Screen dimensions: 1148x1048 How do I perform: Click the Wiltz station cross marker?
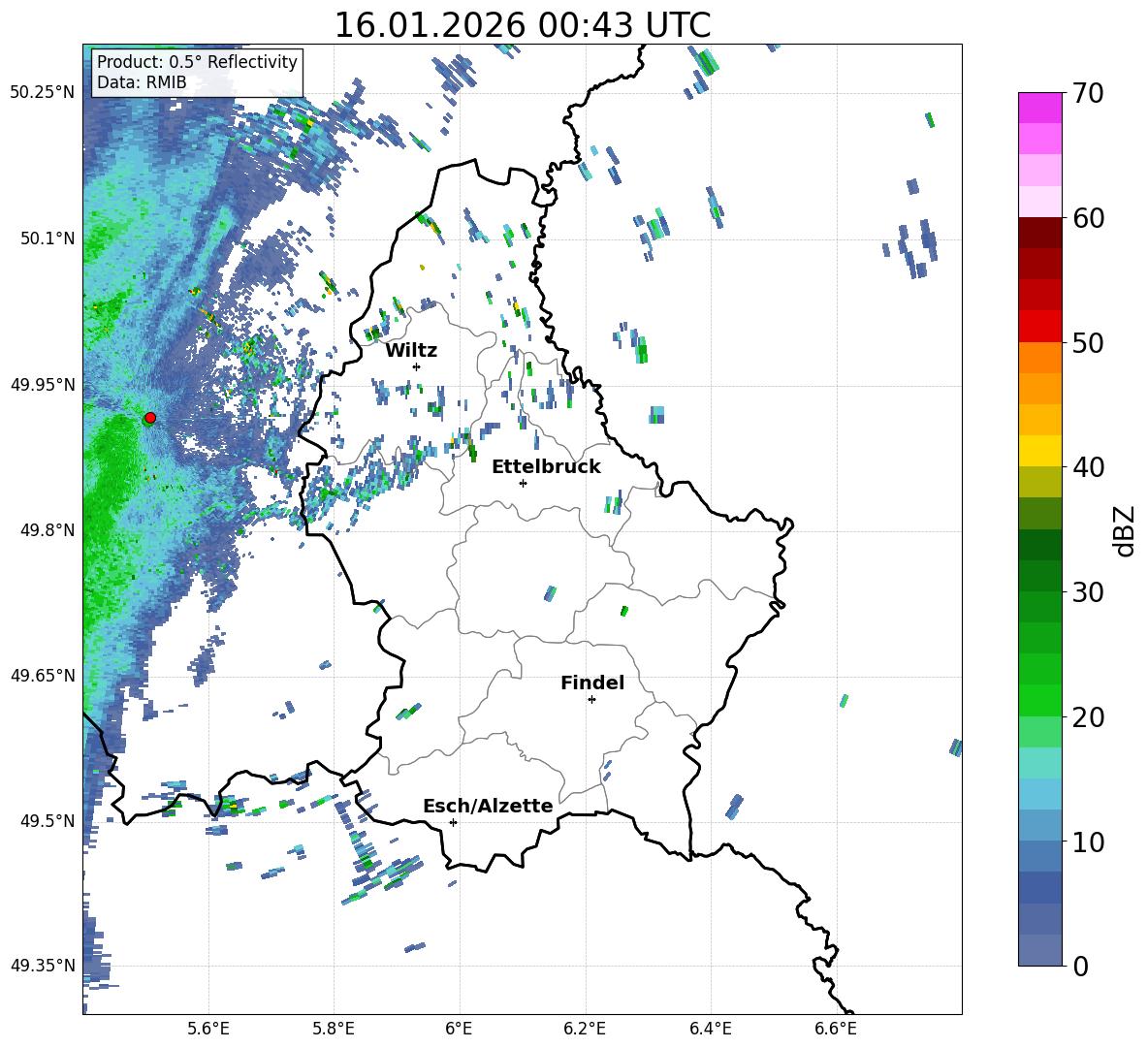tap(417, 366)
